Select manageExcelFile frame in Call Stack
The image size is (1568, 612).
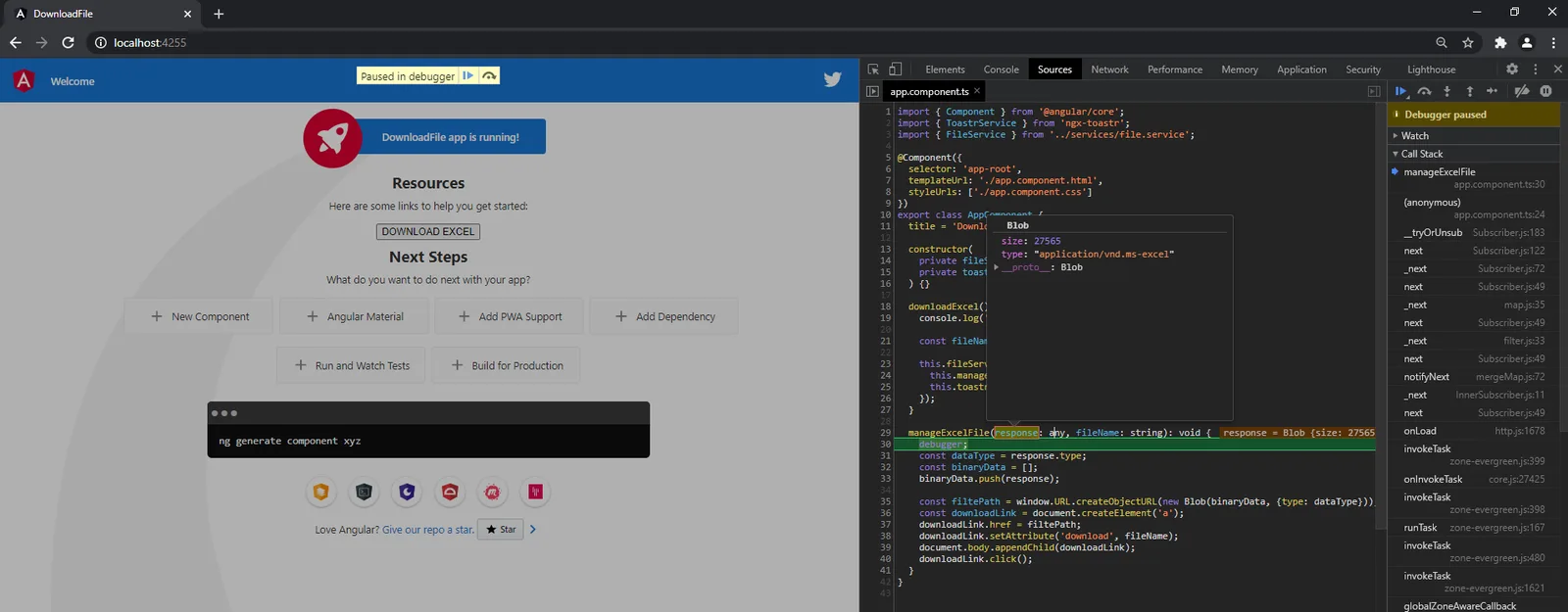(x=1473, y=177)
